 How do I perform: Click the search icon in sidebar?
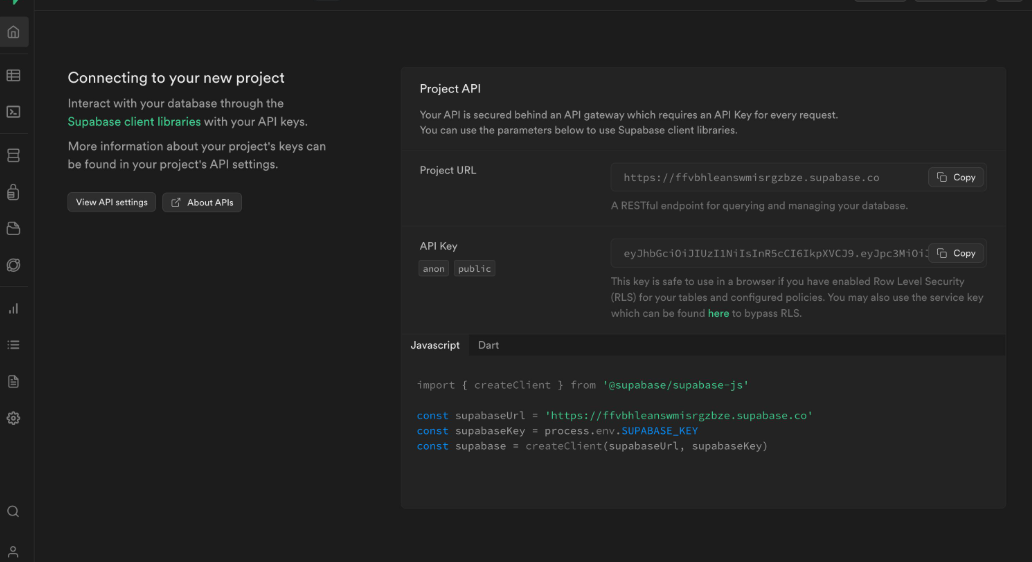click(13, 511)
